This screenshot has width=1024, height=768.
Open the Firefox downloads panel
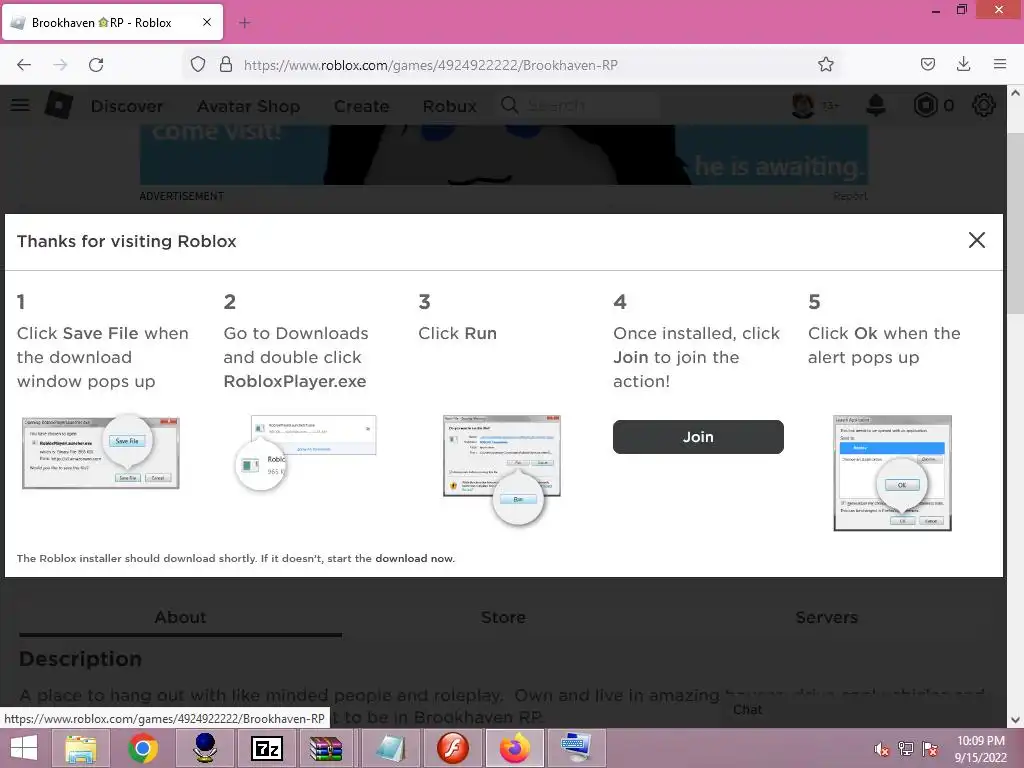963,64
